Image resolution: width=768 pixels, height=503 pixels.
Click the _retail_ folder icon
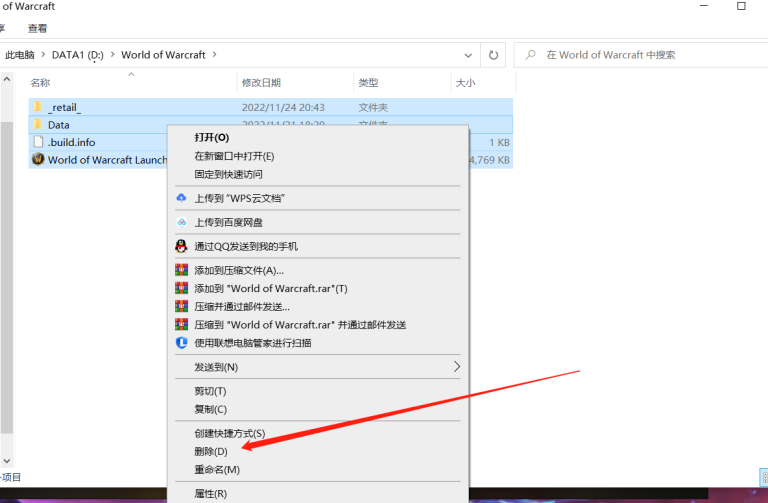point(38,107)
